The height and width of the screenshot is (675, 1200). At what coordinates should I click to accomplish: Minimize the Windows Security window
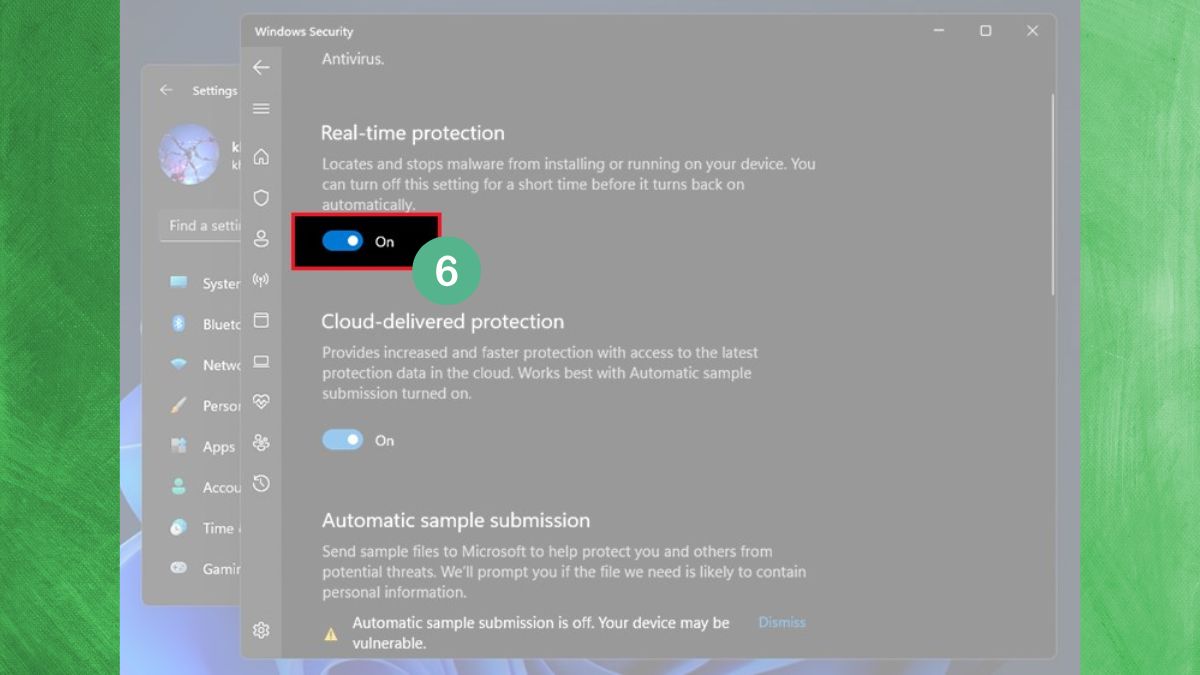pyautogui.click(x=939, y=31)
